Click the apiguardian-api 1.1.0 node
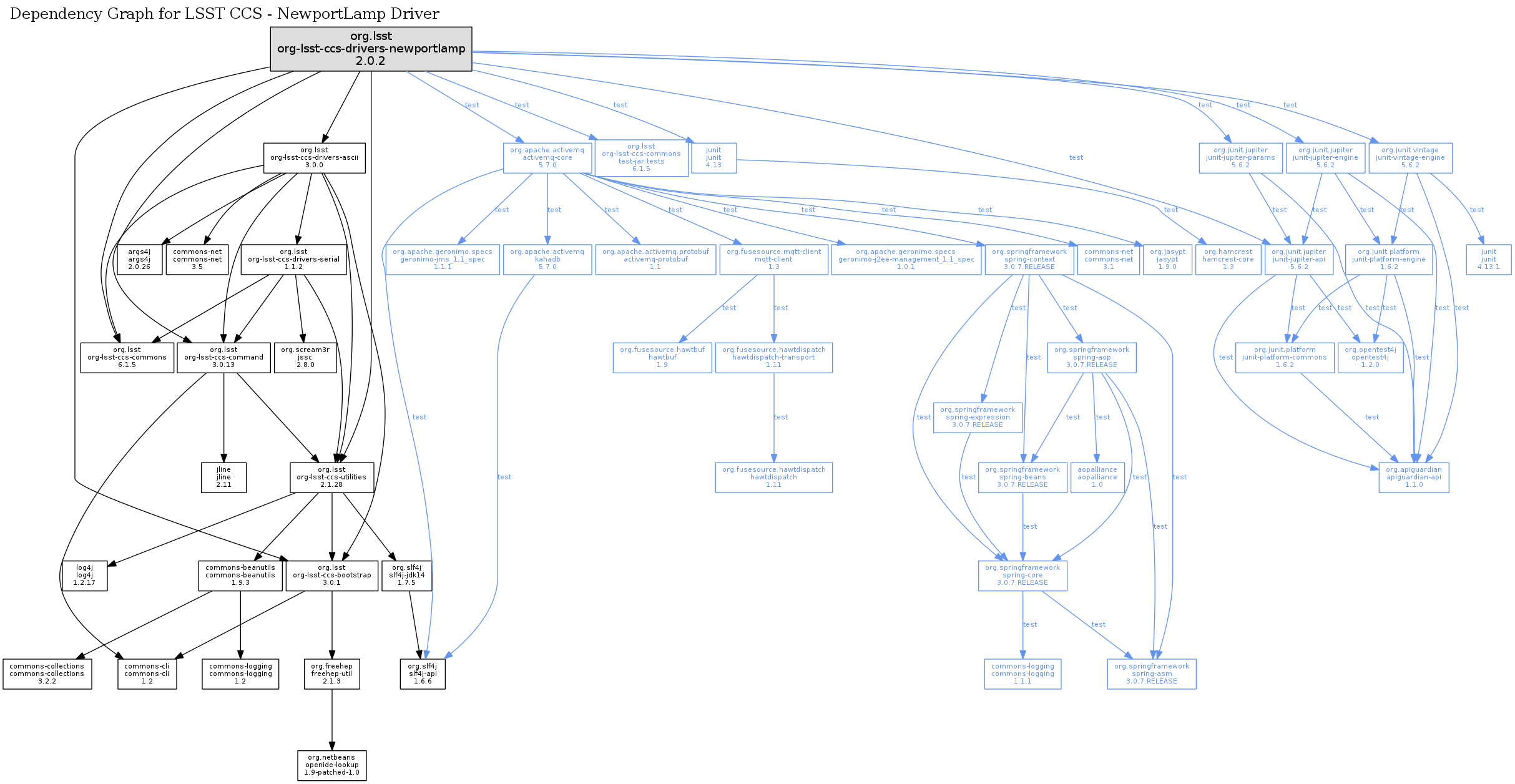 click(x=1413, y=477)
